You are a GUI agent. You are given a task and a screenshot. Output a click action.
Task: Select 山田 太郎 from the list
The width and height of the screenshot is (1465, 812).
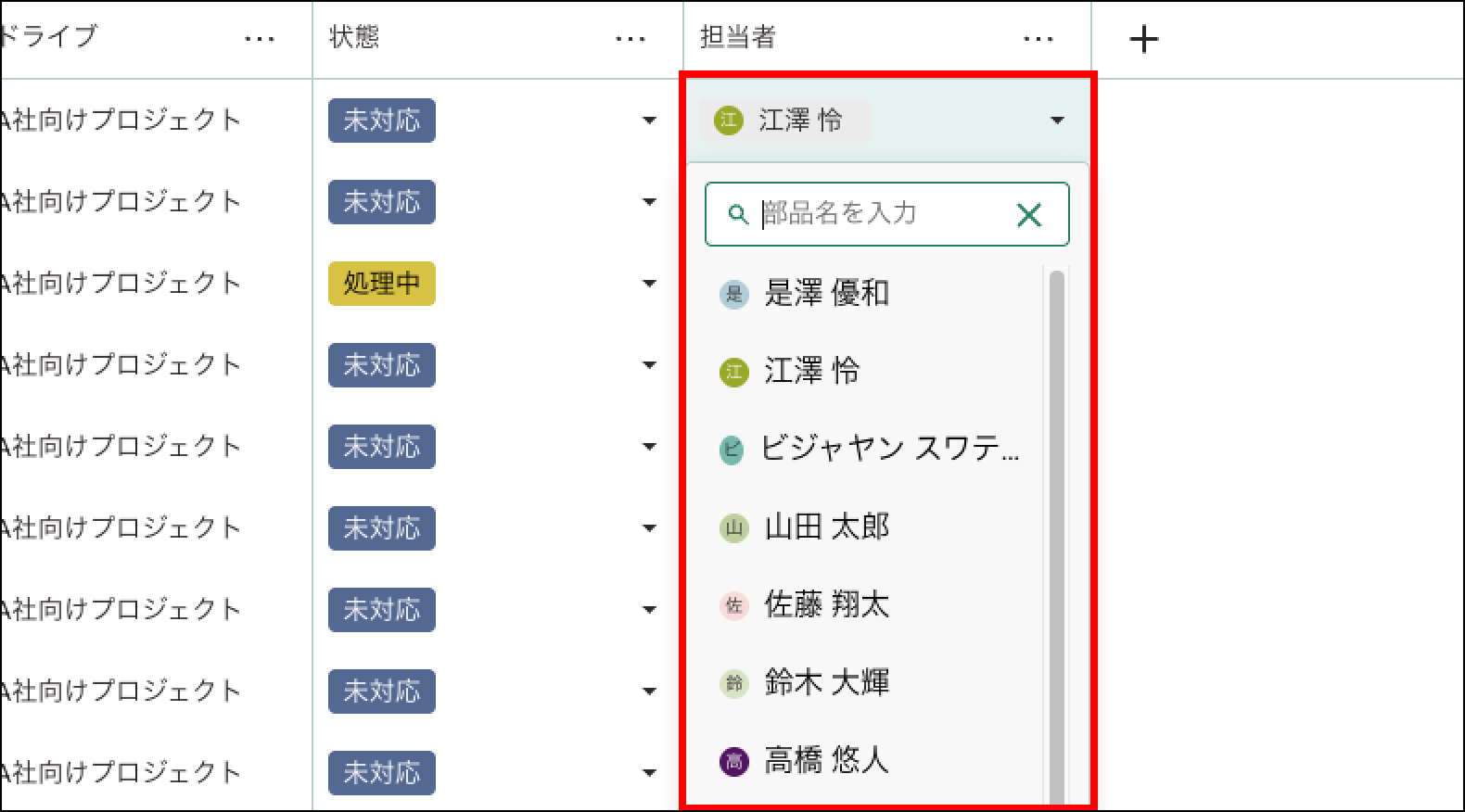[826, 527]
